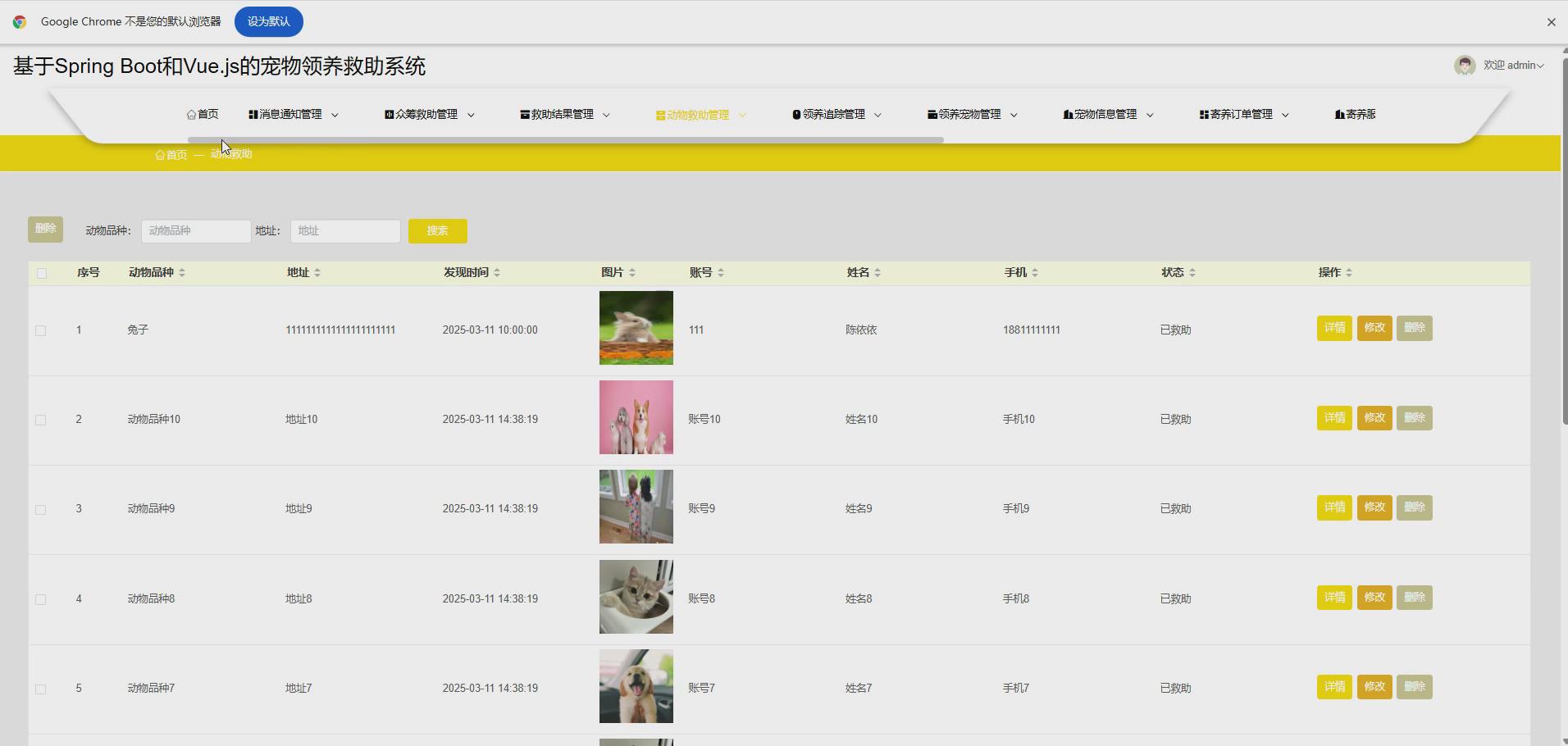
Task: Click 修改 for the 动物品种10 row
Action: 1374,418
